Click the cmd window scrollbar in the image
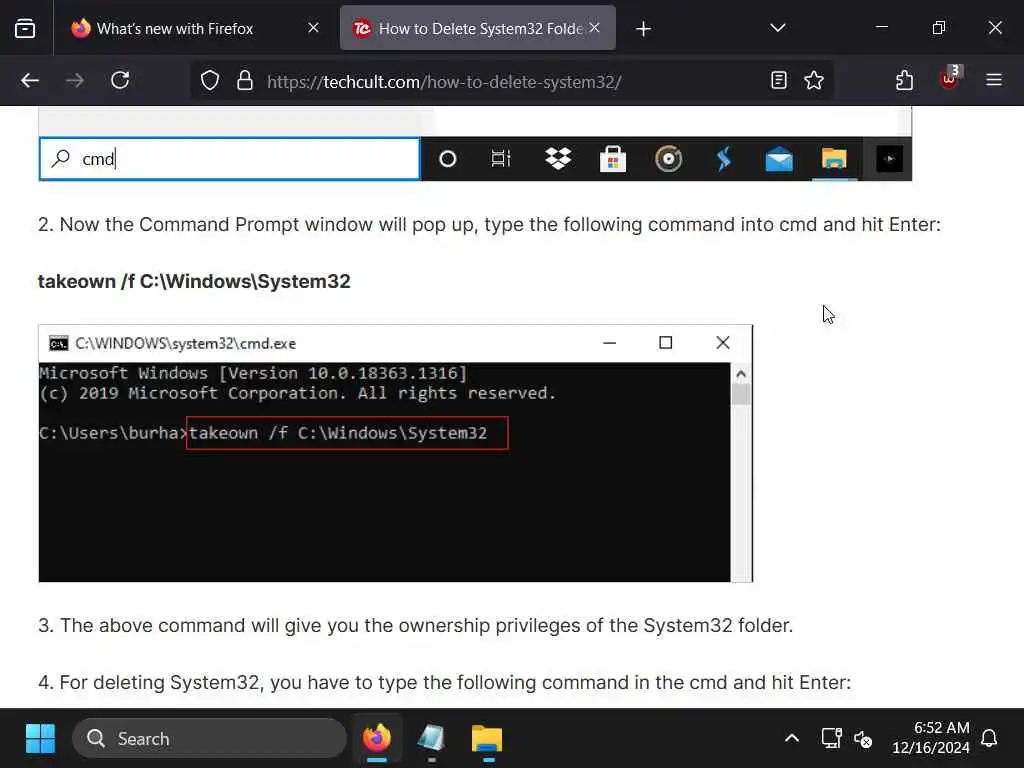This screenshot has height=768, width=1024. (x=741, y=472)
